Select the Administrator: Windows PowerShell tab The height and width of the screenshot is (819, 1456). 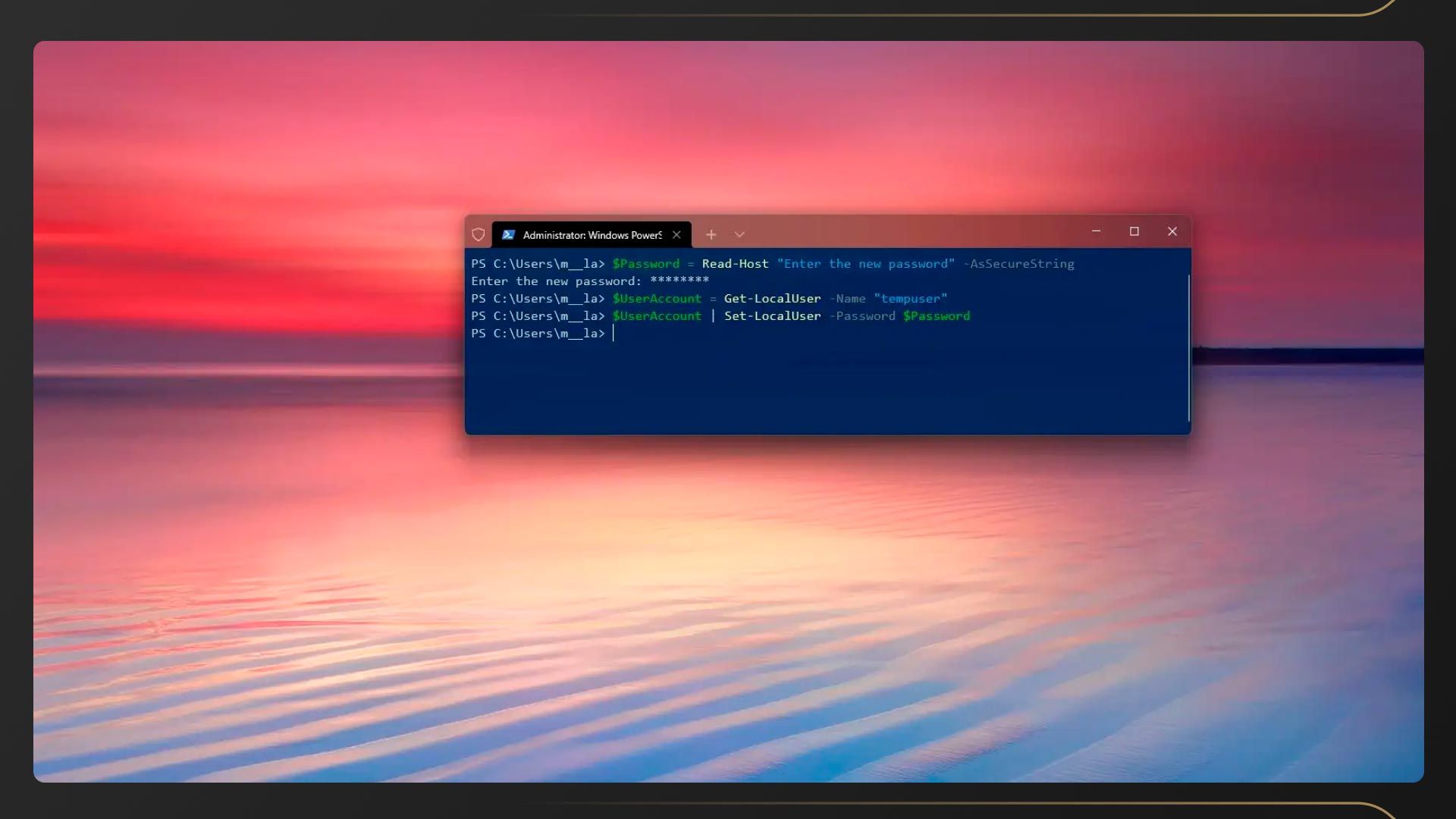point(591,235)
